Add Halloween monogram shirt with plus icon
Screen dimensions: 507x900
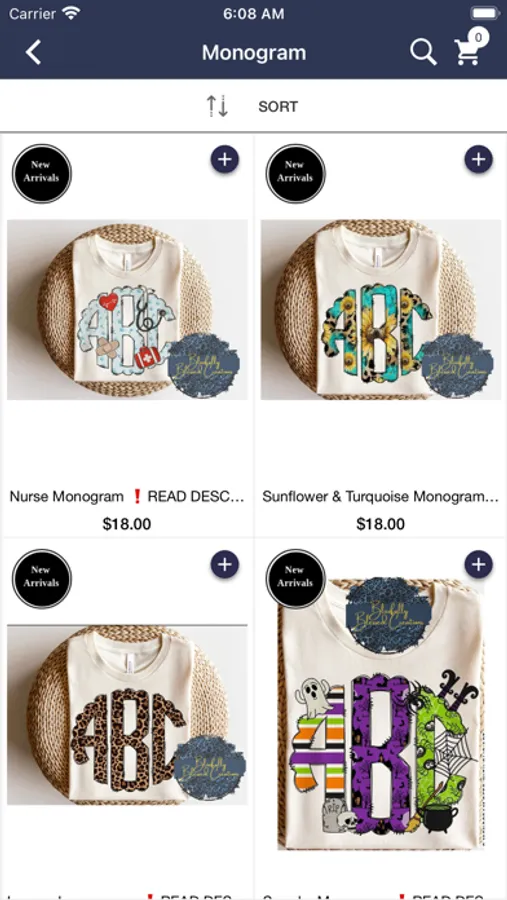(x=478, y=564)
